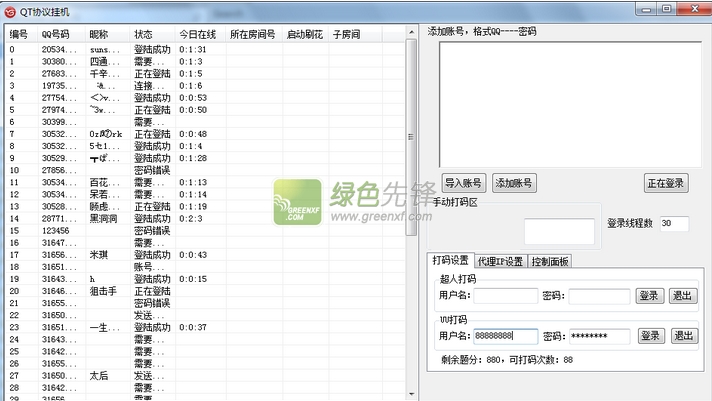
Task: Maximize the QT协议挂机 window
Action: pos(667,9)
